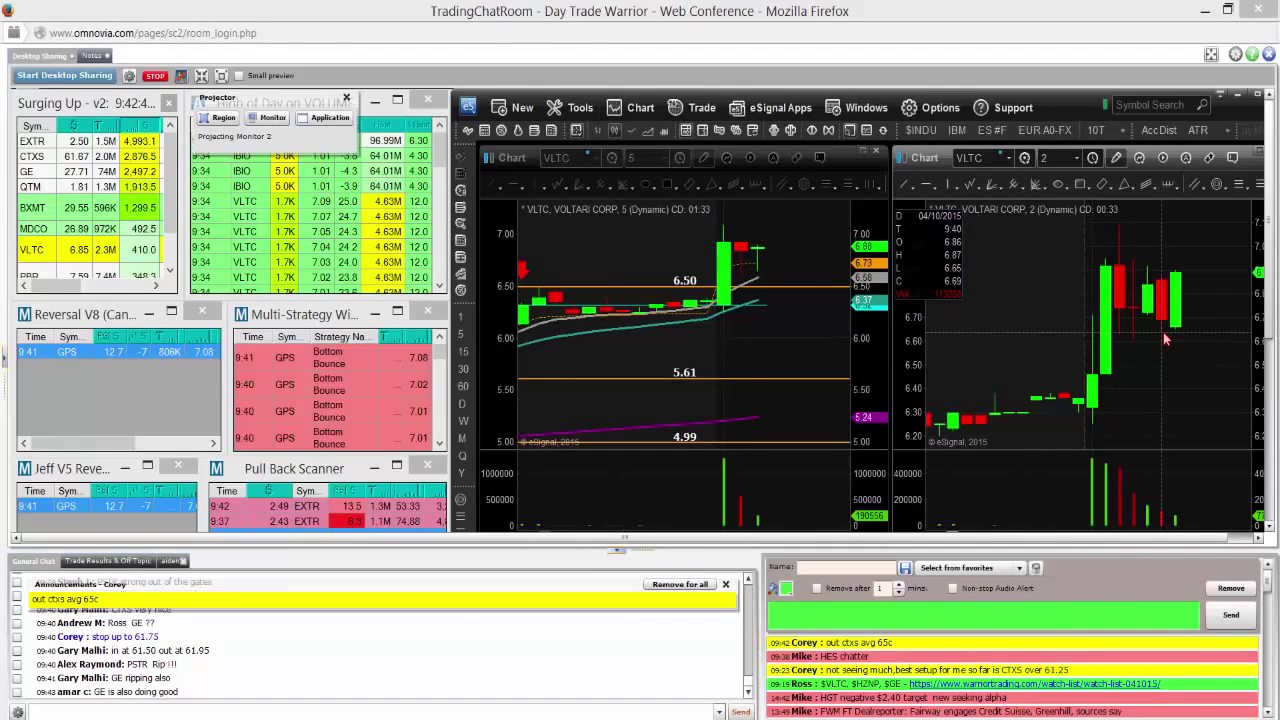
Task: Select Region in the Projector panel
Action: [x=217, y=118]
